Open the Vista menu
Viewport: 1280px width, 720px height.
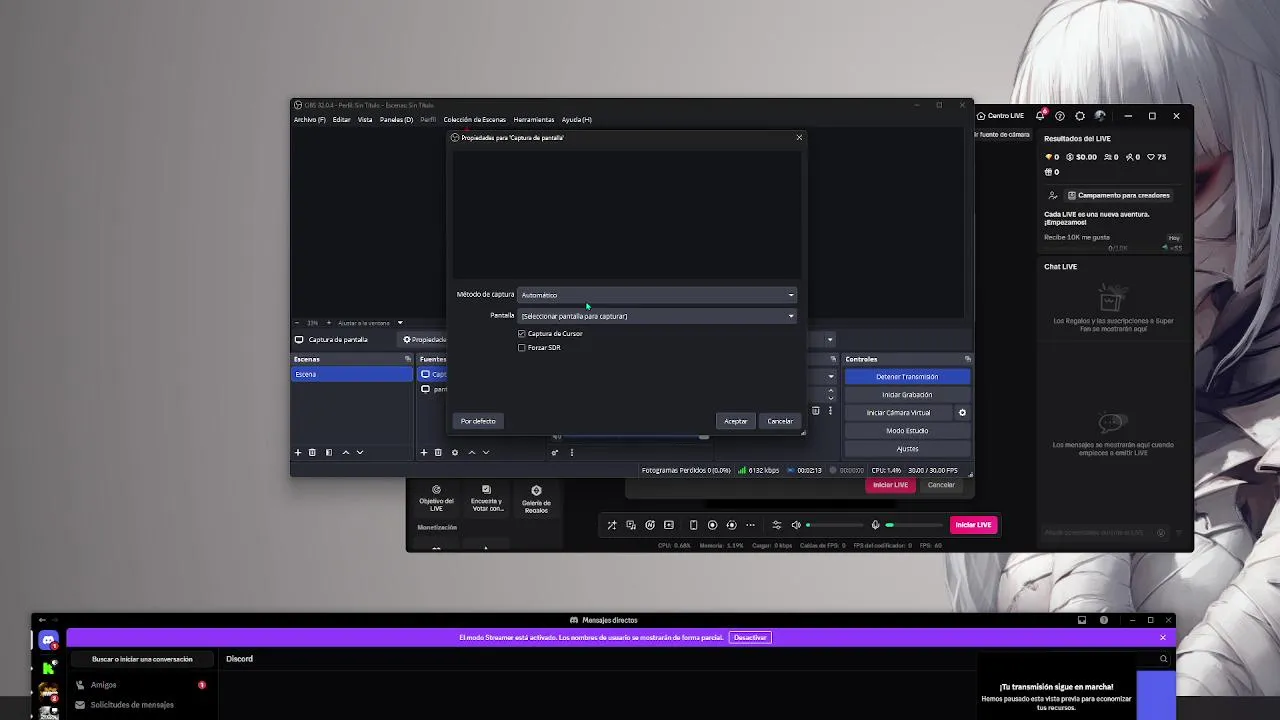click(365, 120)
